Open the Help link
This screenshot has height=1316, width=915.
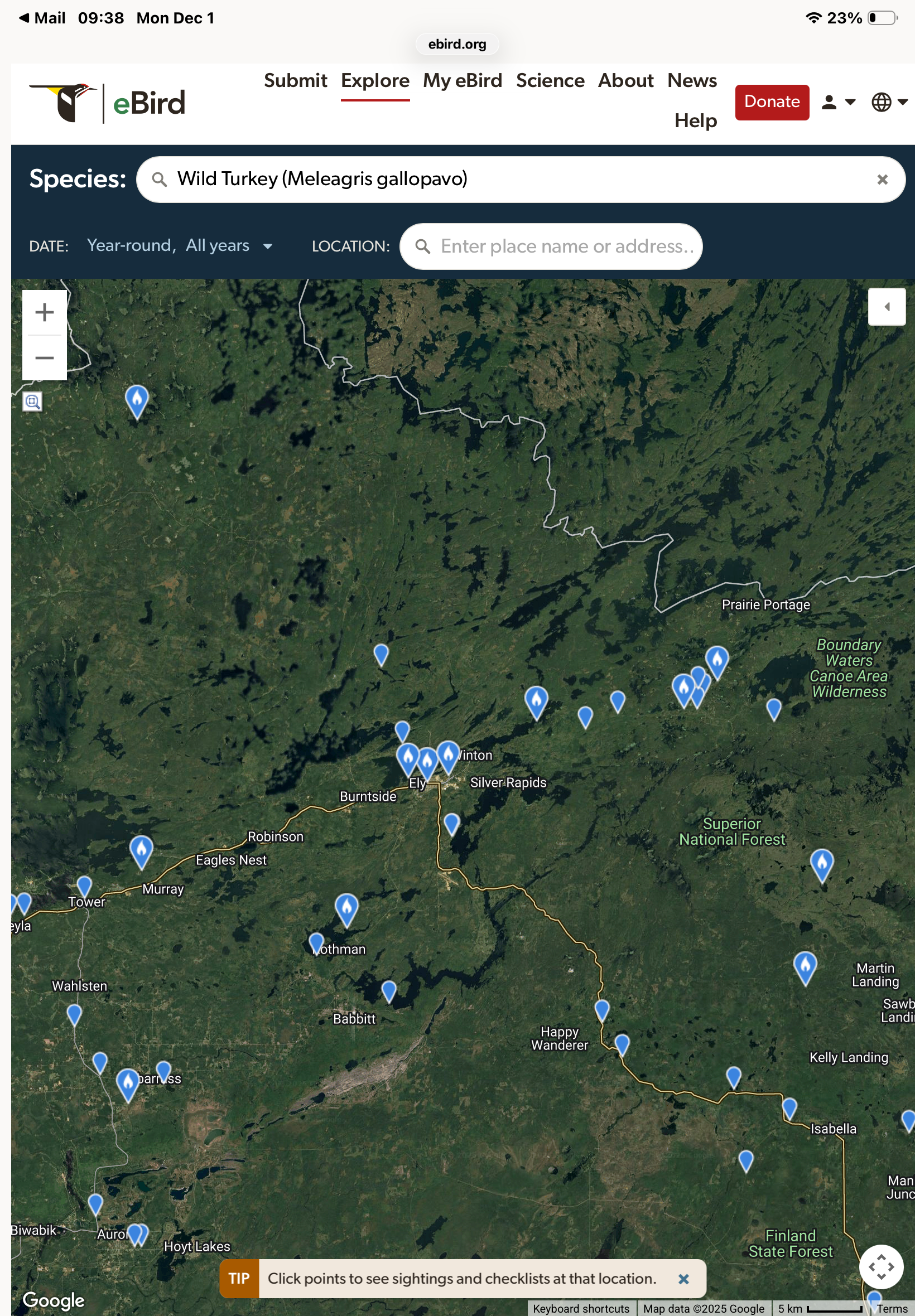pyautogui.click(x=695, y=121)
